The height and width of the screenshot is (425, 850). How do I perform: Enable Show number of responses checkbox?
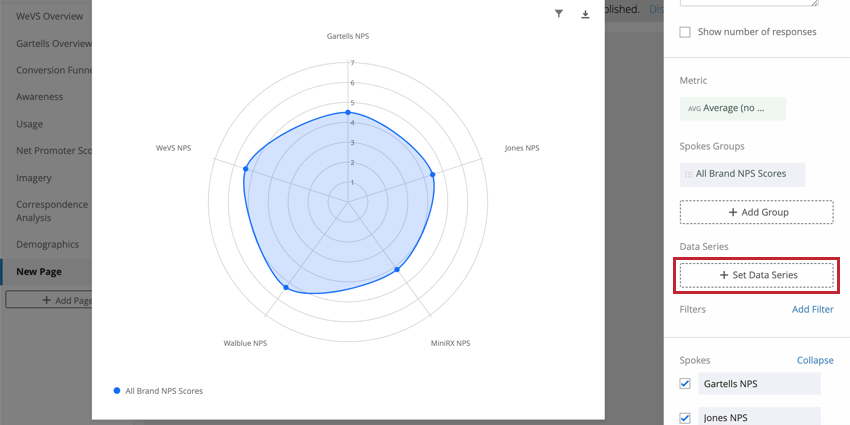point(685,32)
